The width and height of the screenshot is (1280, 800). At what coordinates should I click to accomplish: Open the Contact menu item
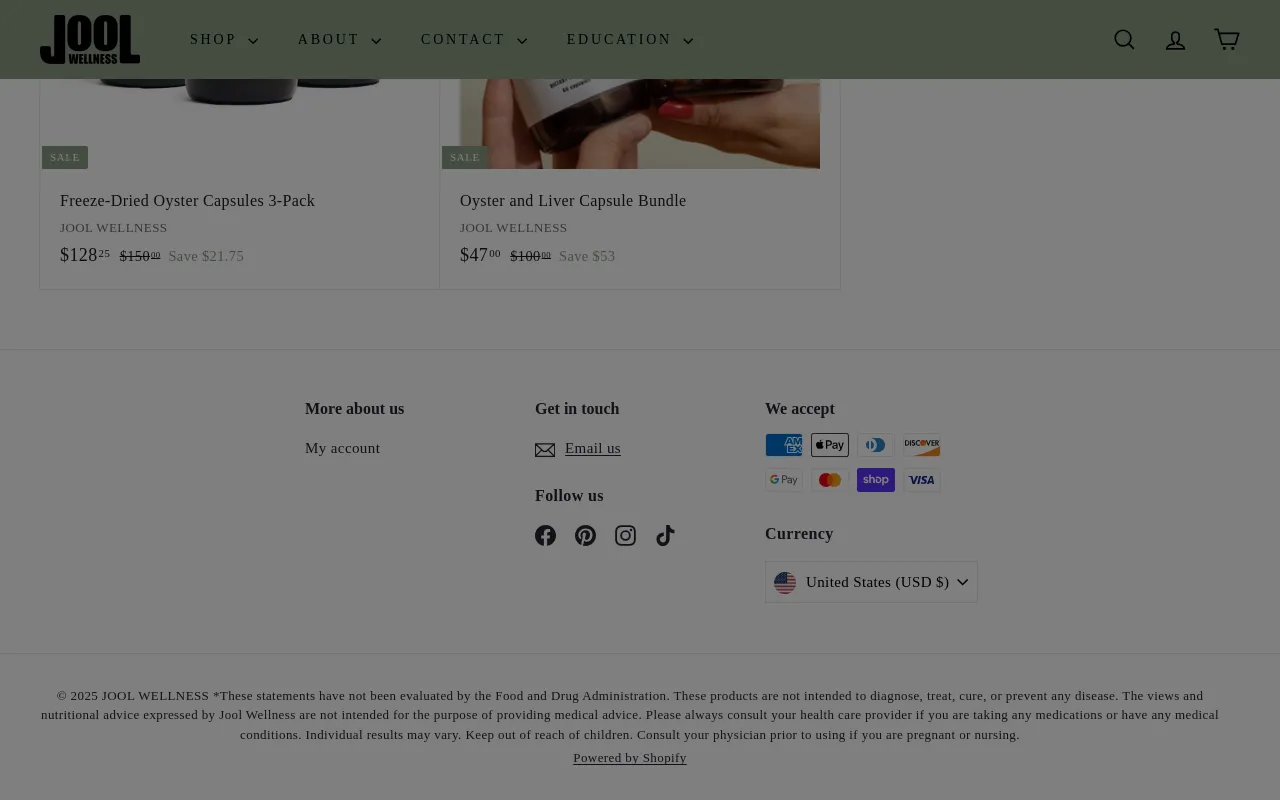(x=473, y=40)
